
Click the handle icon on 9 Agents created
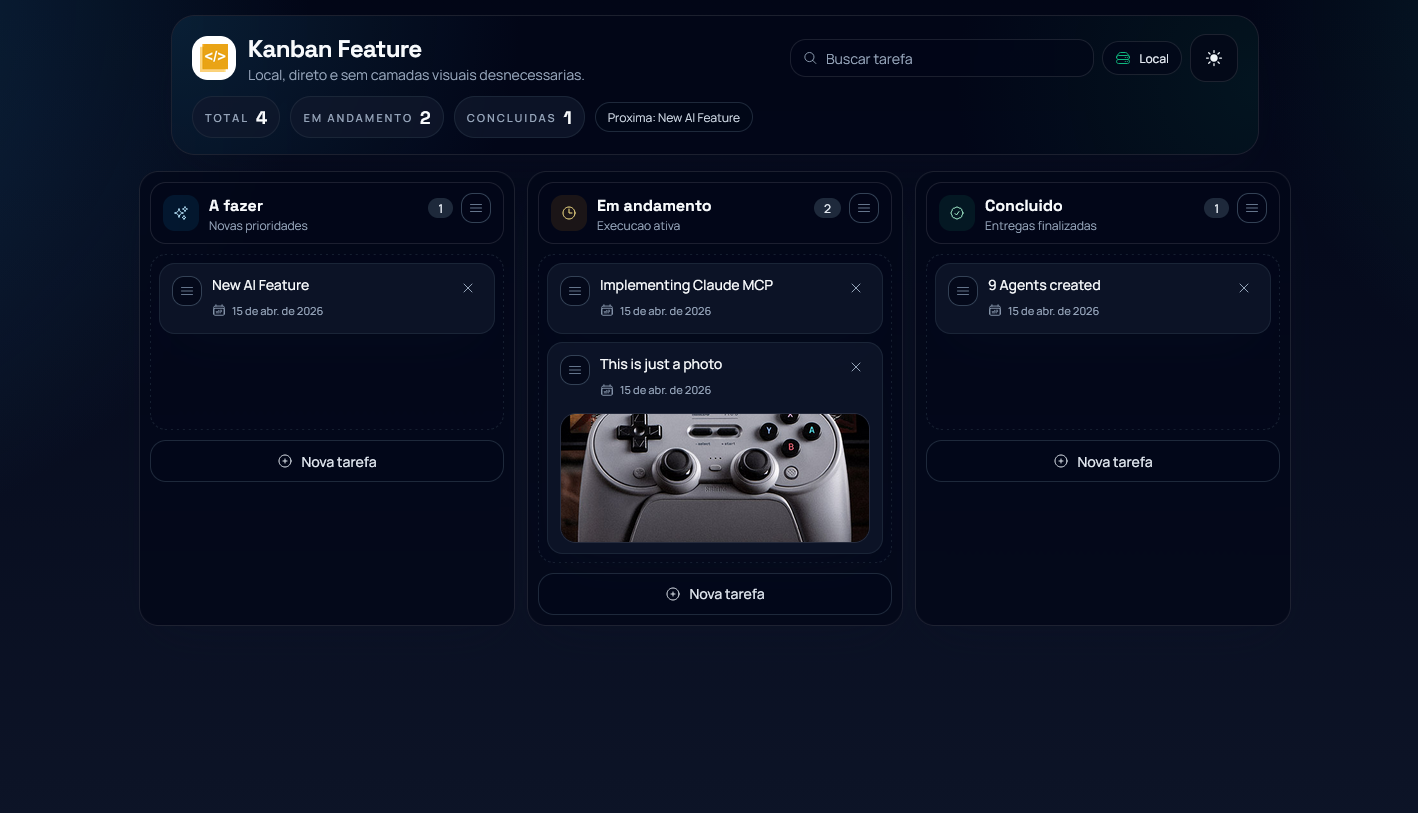point(963,291)
